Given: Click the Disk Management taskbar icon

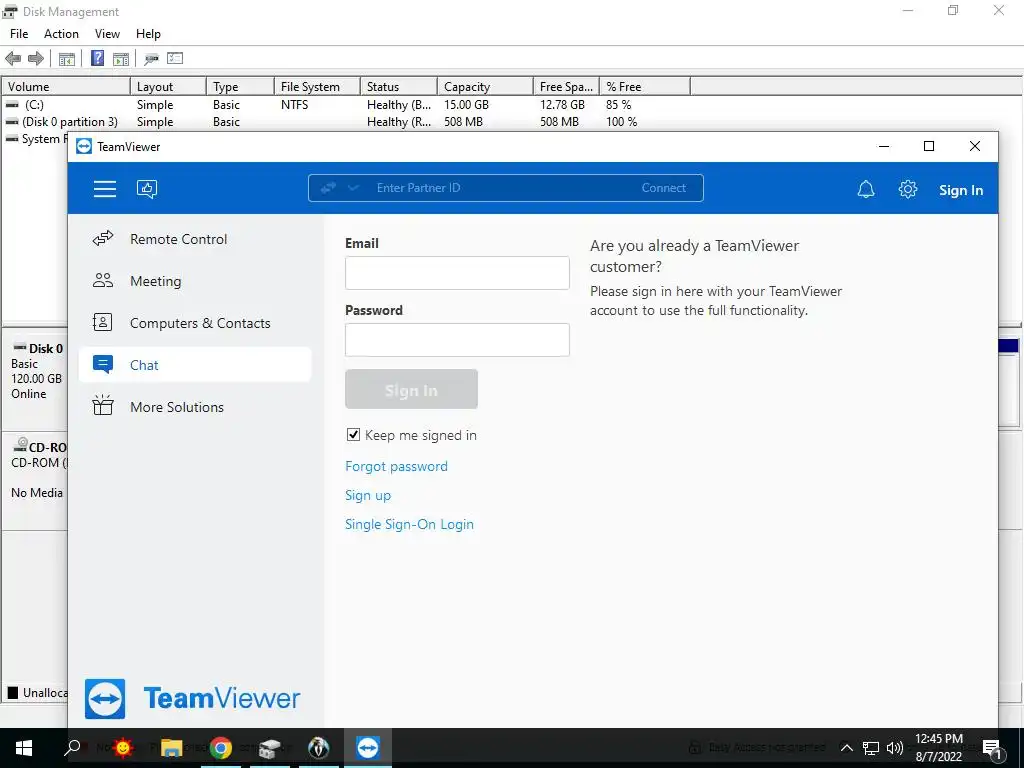Looking at the screenshot, I should [x=270, y=748].
